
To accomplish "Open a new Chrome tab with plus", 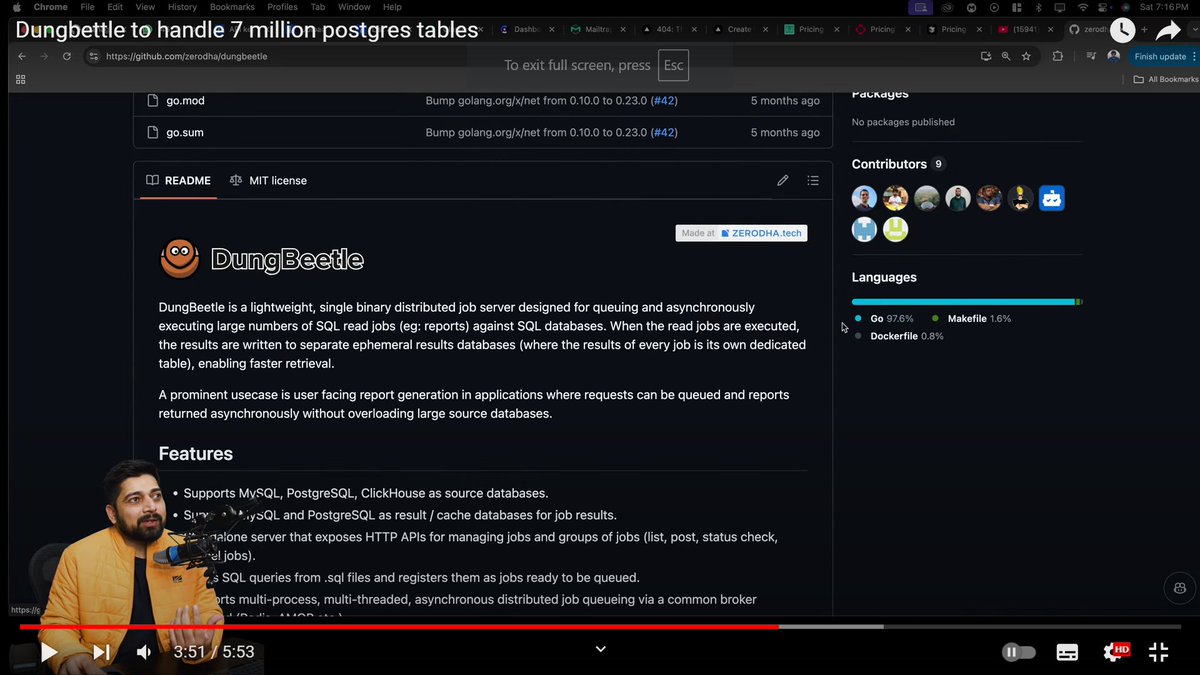I will (1145, 30).
